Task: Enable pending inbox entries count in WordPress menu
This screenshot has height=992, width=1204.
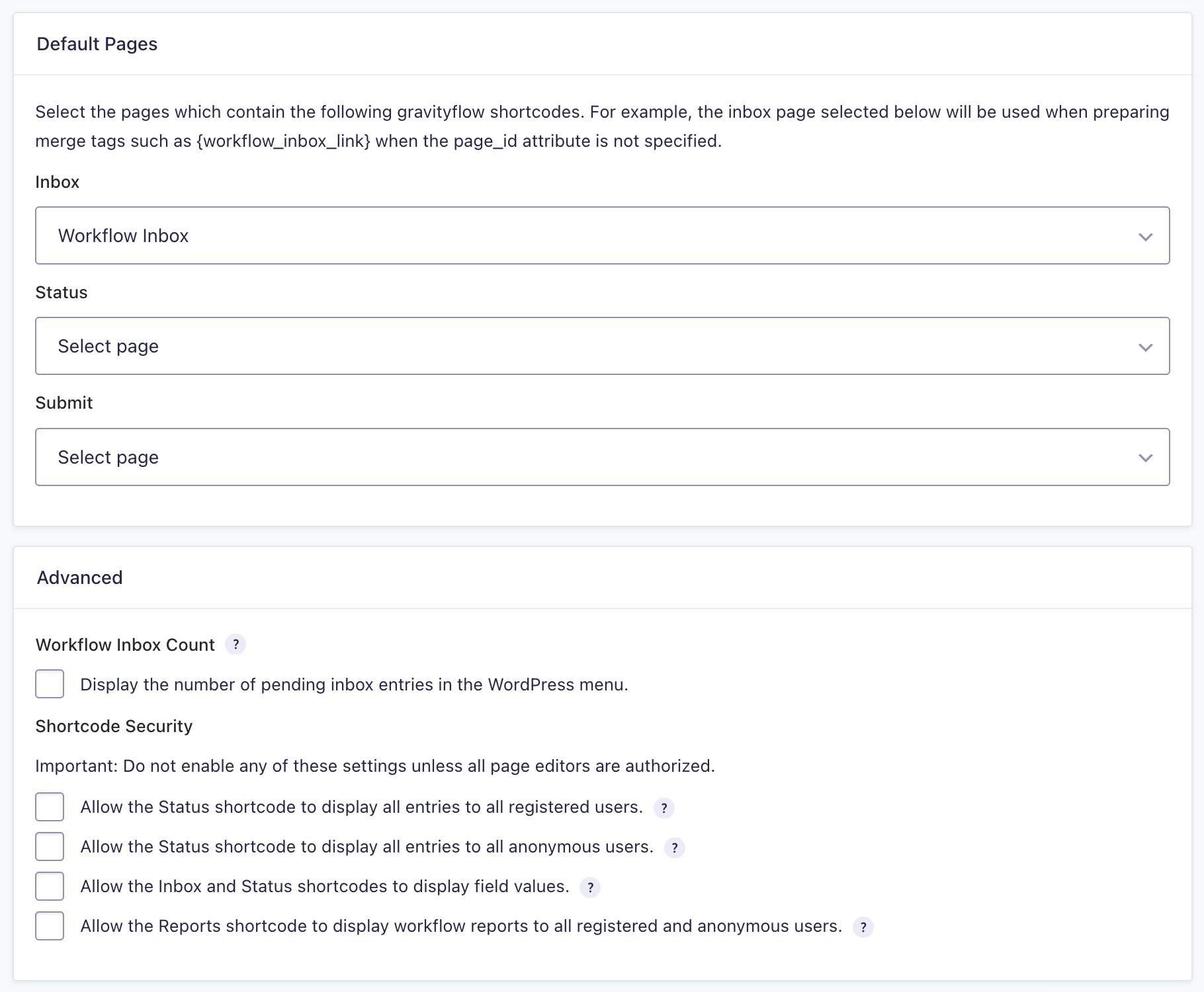Action: 50,684
